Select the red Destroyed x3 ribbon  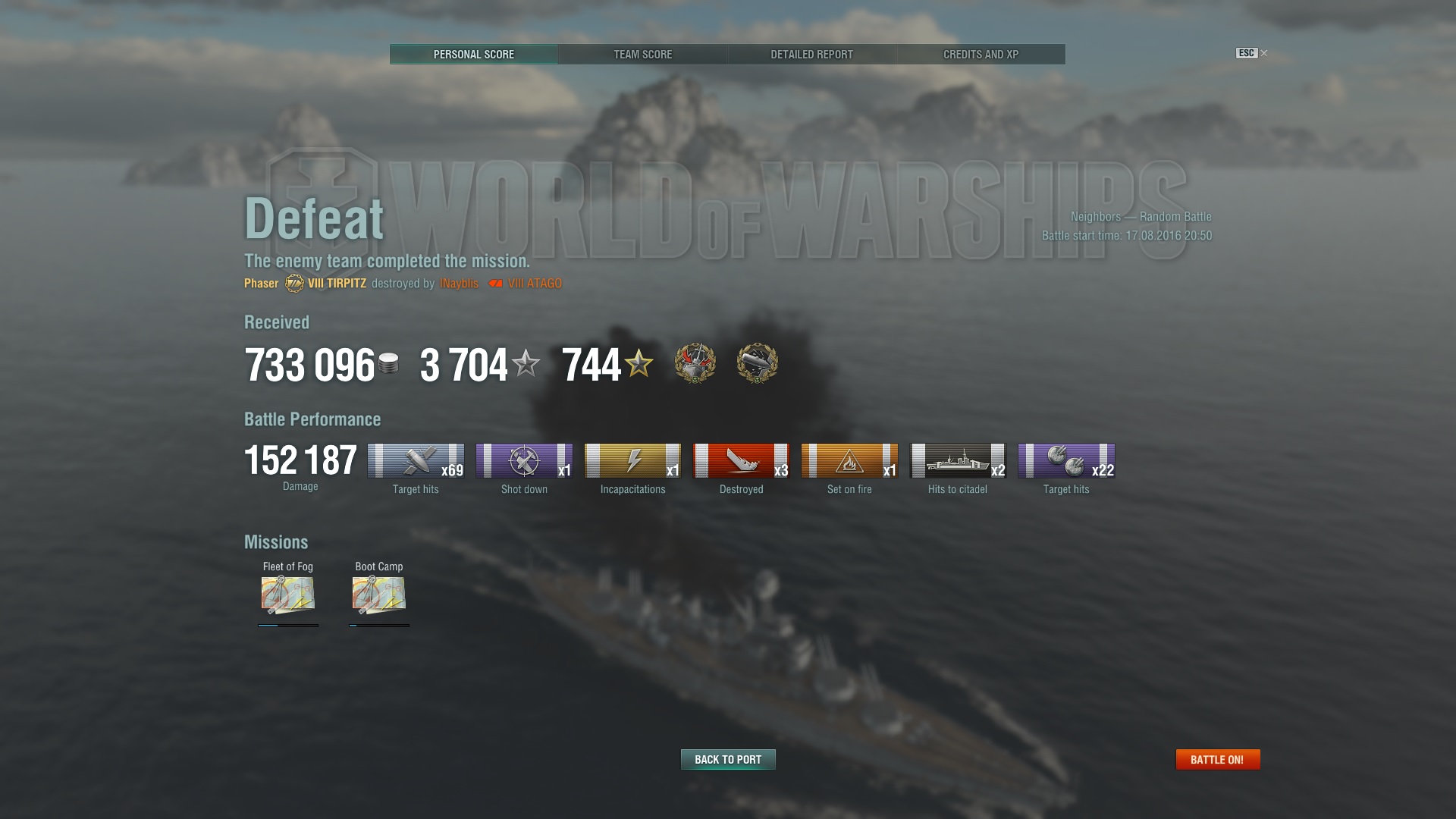point(741,461)
